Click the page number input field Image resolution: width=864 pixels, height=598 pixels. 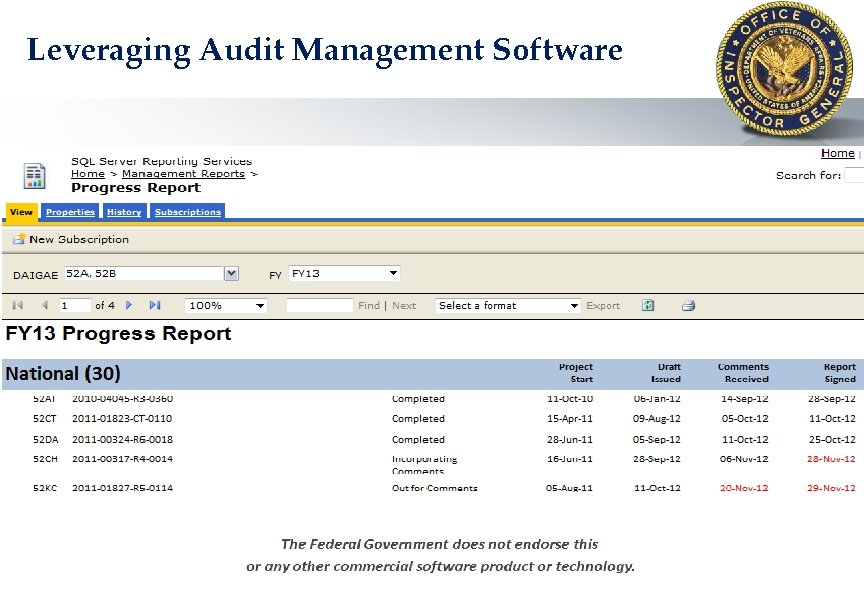click(x=75, y=305)
